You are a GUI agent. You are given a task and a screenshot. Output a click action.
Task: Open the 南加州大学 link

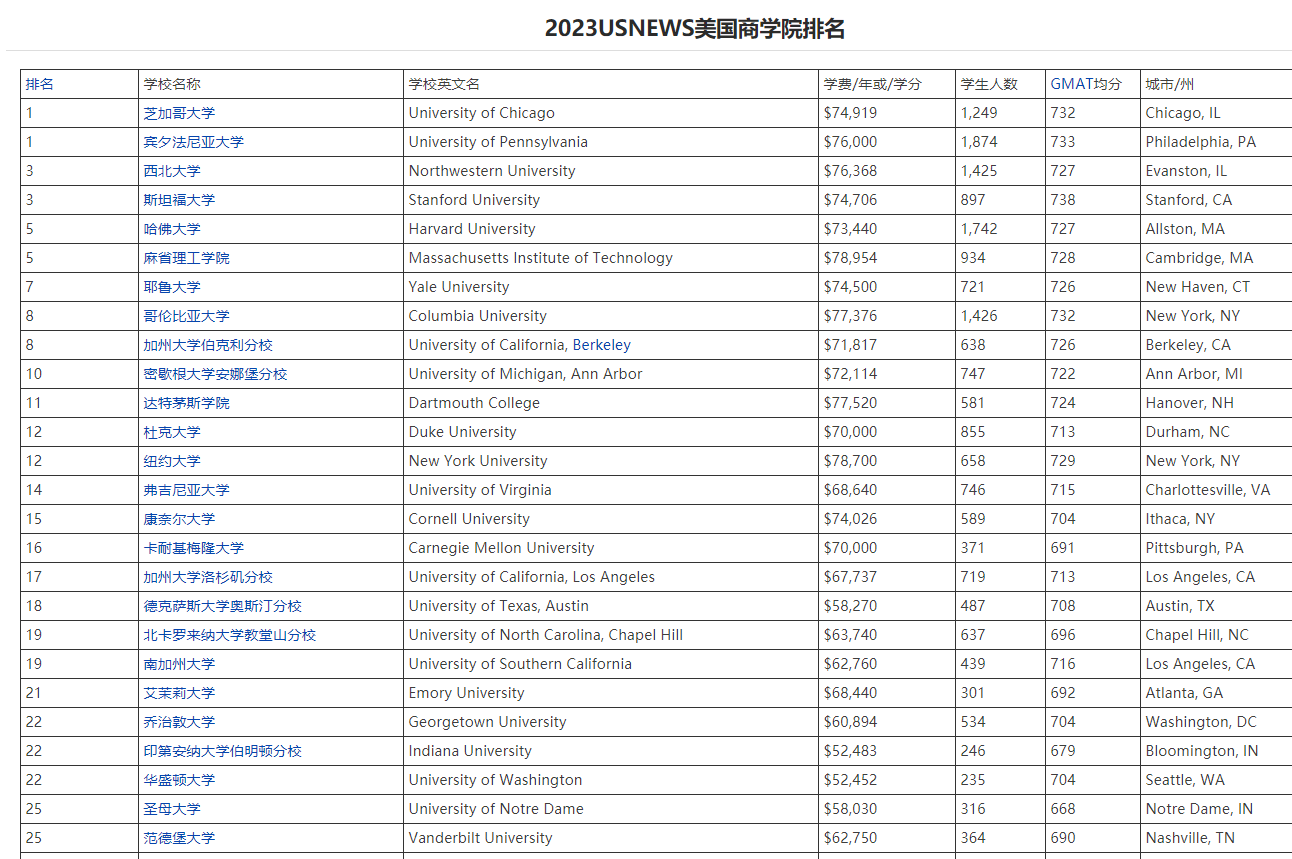(179, 664)
